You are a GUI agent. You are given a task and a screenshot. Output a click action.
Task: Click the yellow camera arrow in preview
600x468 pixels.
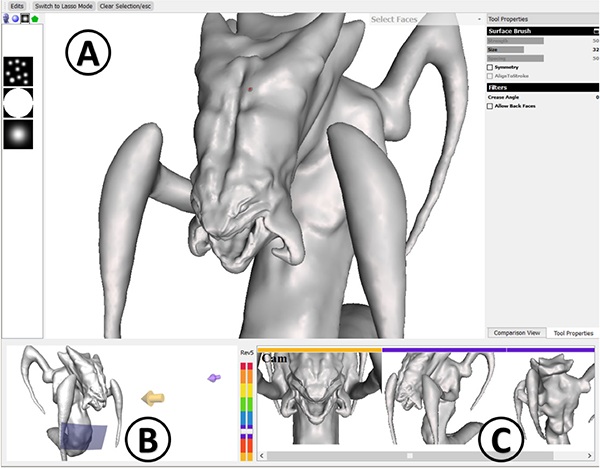(x=150, y=397)
